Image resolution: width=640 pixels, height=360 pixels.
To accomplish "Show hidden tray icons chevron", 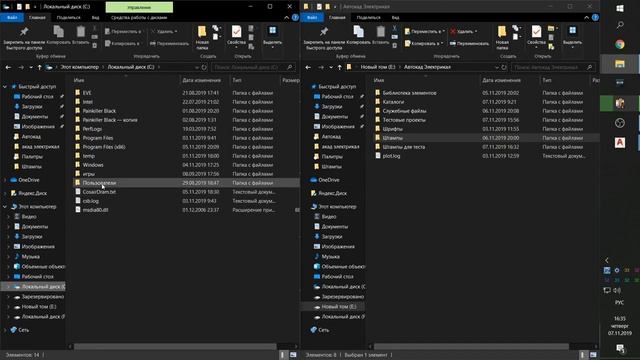I will 607,260.
